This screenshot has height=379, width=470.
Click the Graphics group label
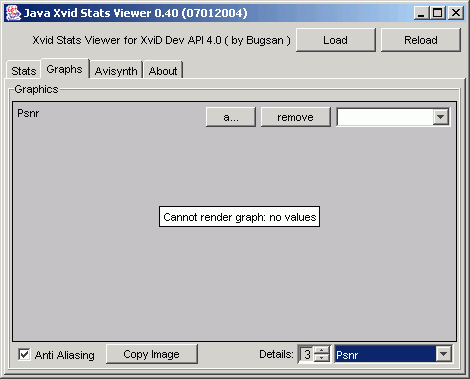[x=36, y=89]
